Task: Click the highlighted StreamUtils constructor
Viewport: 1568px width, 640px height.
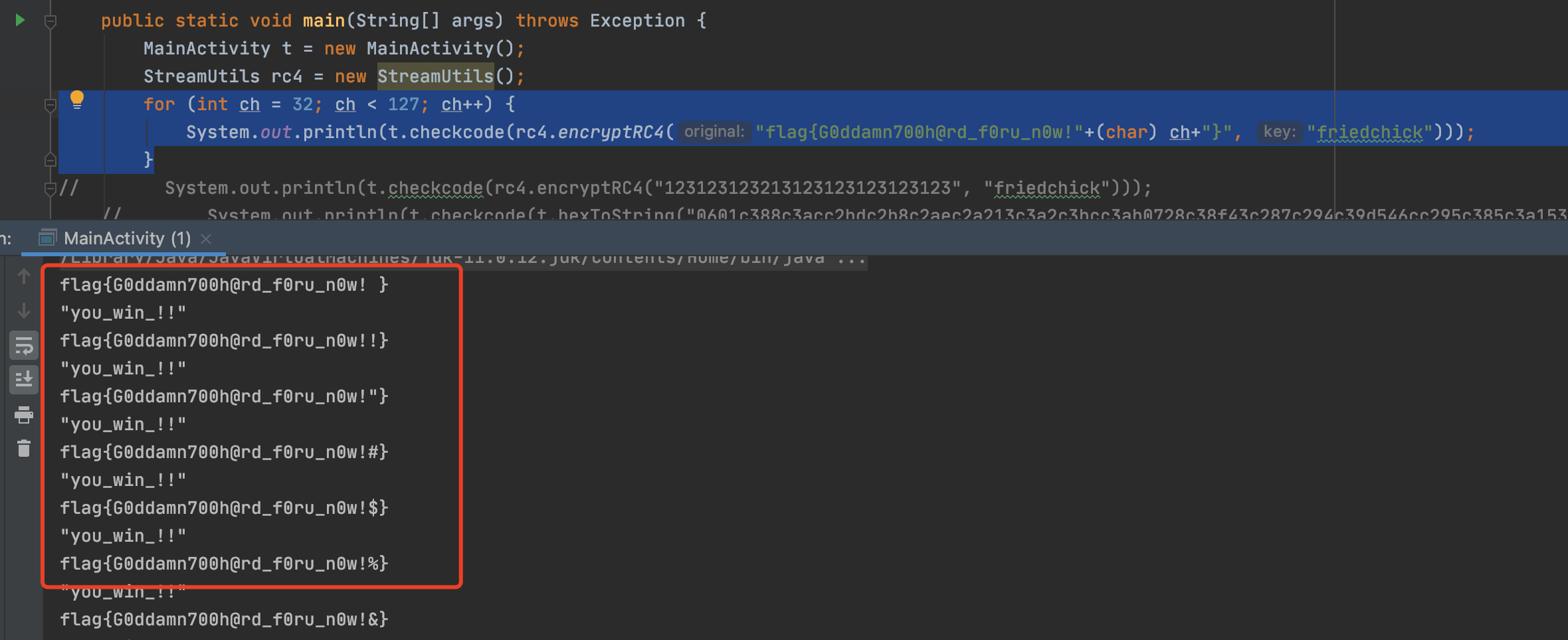Action: 435,76
